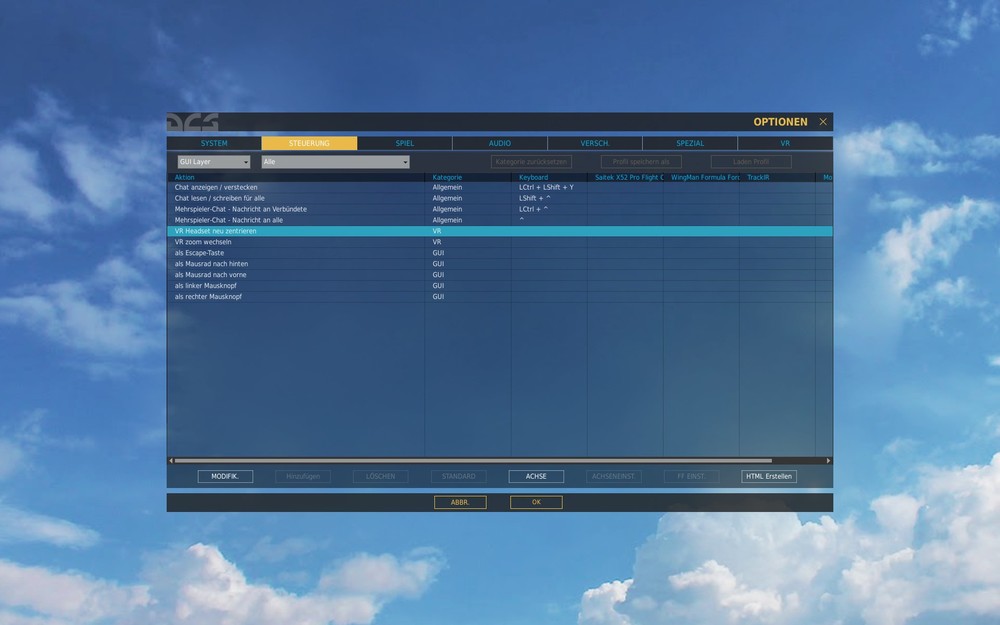This screenshot has width=1000, height=625.
Task: Go to the VERSCH. tab
Action: 594,143
